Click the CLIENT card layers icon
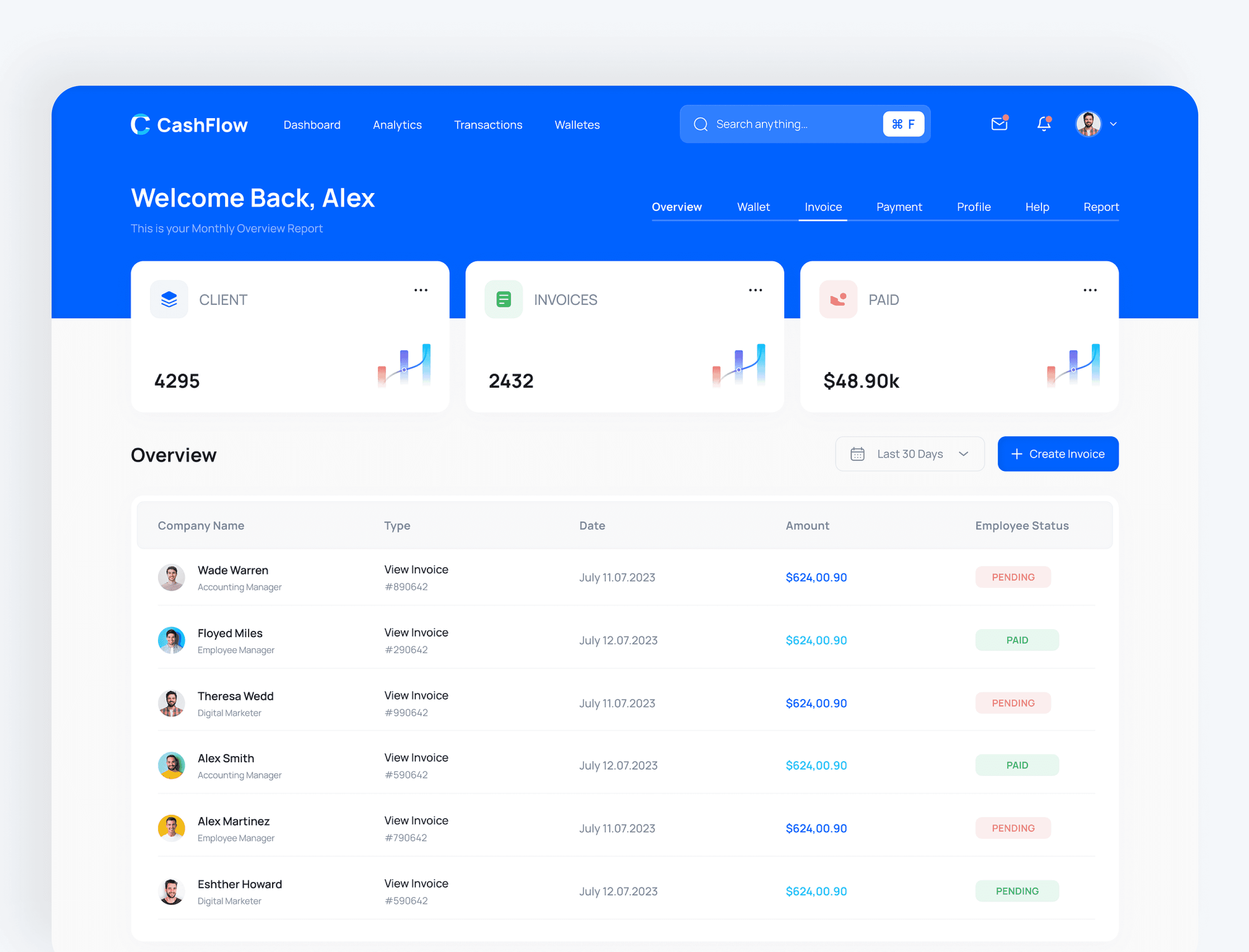Screen dimensions: 1249x952 pyautogui.click(x=169, y=299)
